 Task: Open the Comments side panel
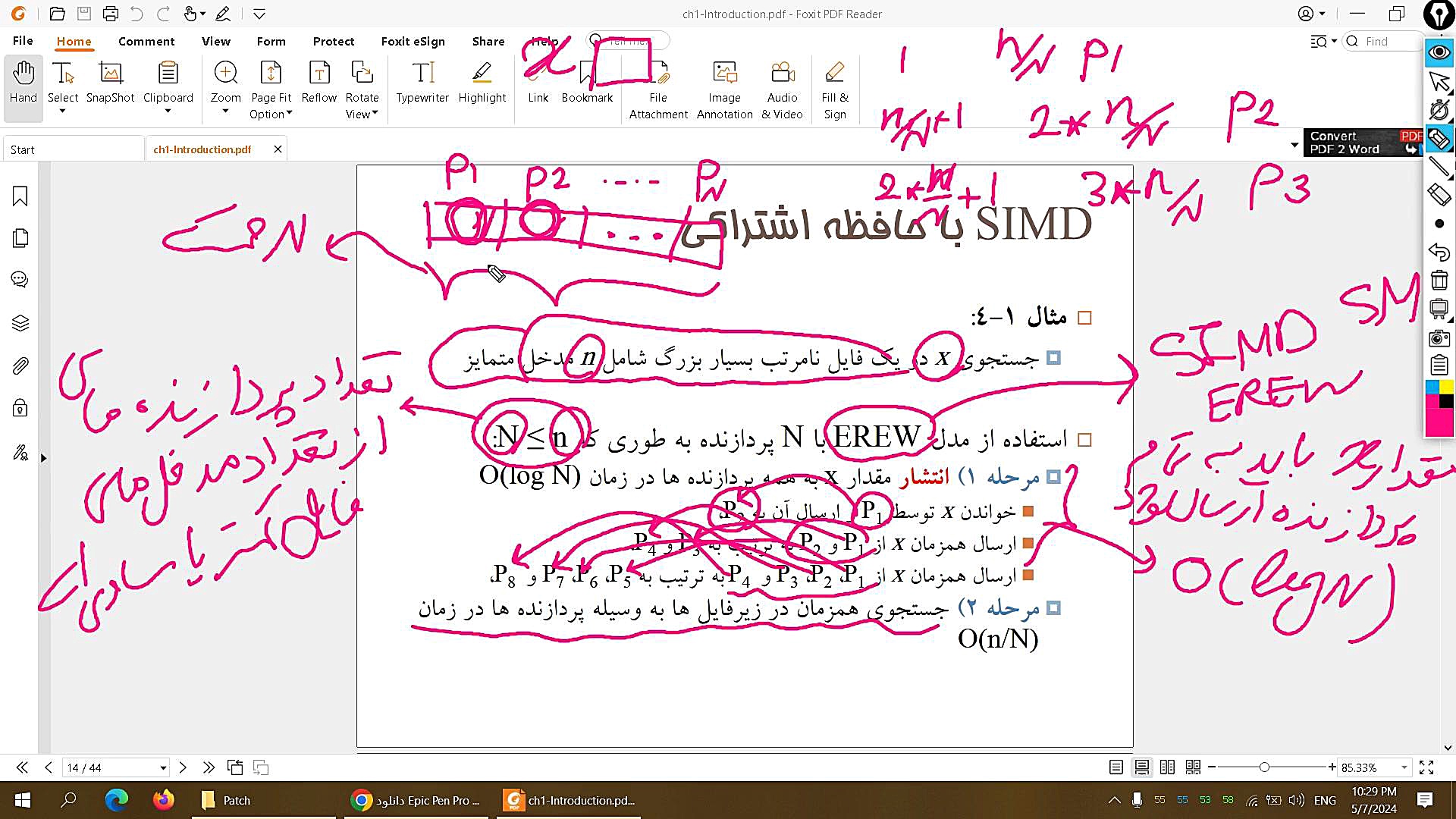click(x=20, y=280)
